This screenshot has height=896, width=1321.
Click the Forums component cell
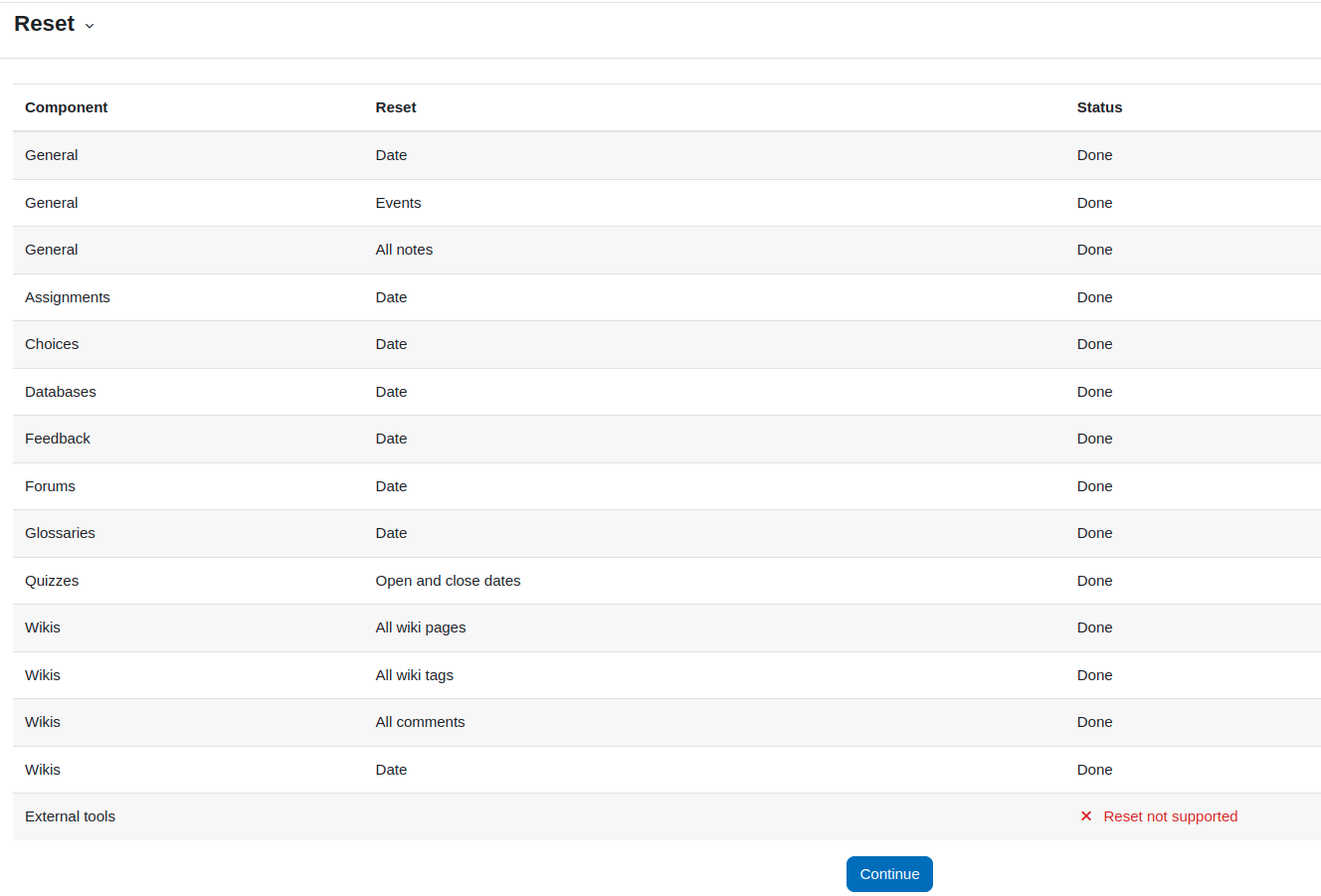(x=50, y=486)
